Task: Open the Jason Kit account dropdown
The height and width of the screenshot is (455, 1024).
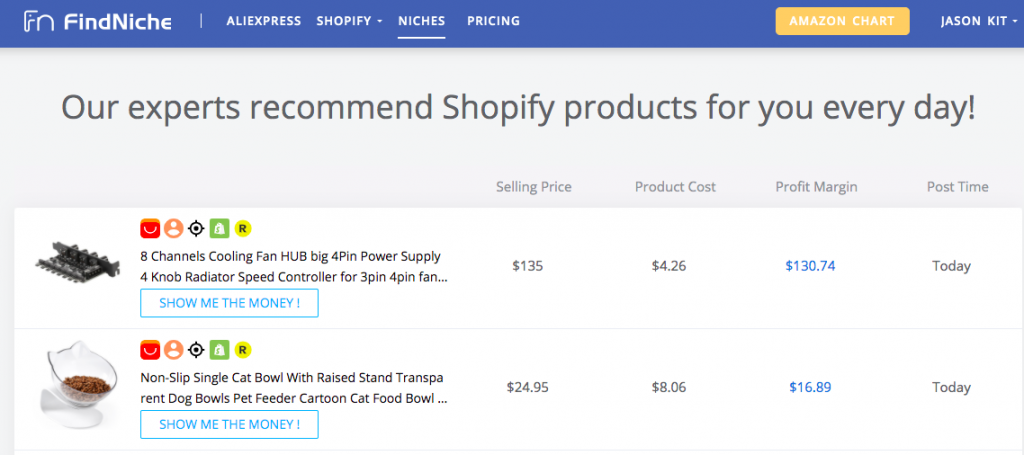Action: (979, 21)
